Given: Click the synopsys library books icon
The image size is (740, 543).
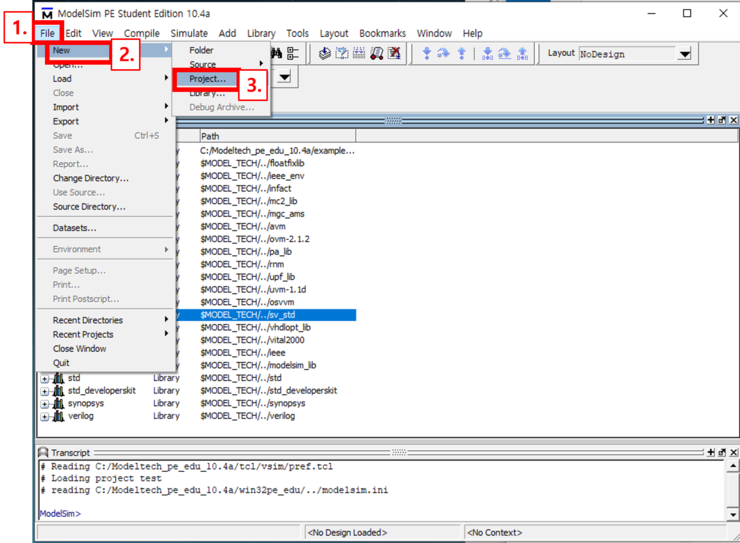Looking at the screenshot, I should click(x=59, y=403).
